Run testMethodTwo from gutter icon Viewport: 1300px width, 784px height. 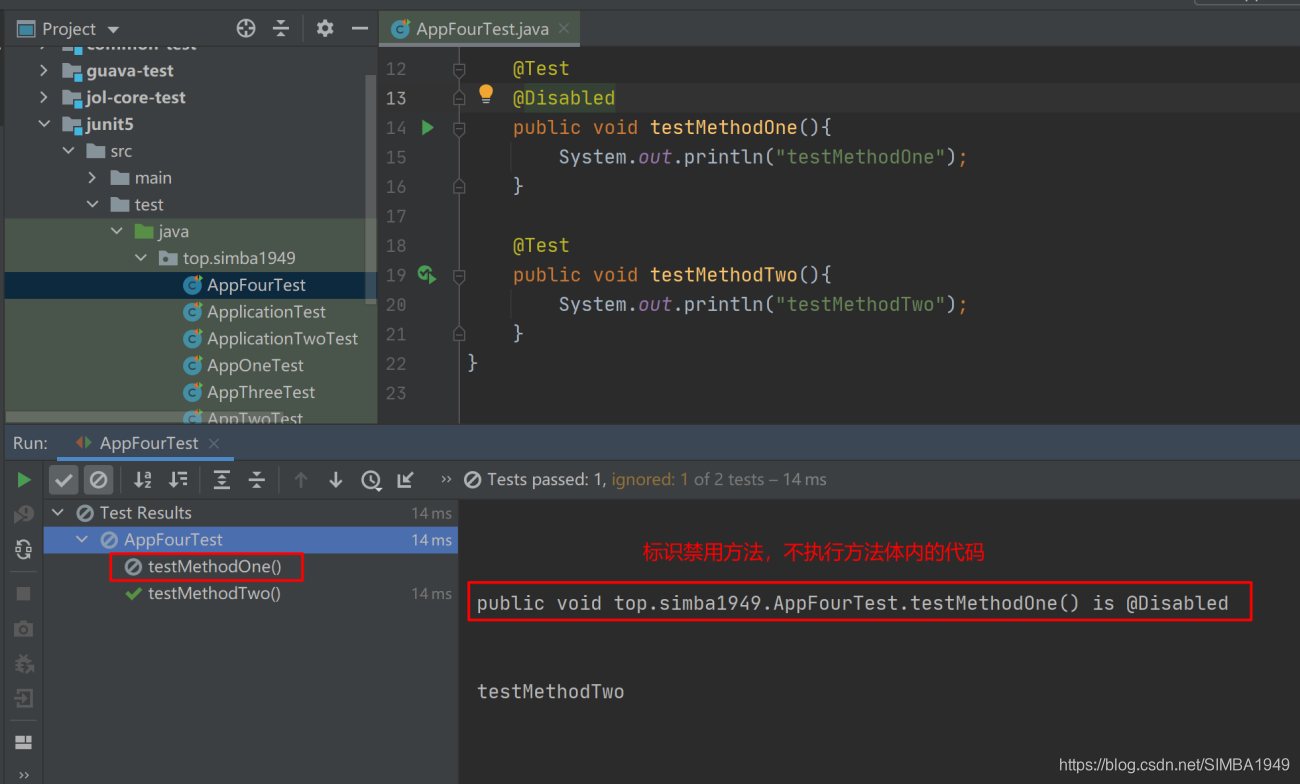(x=427, y=274)
